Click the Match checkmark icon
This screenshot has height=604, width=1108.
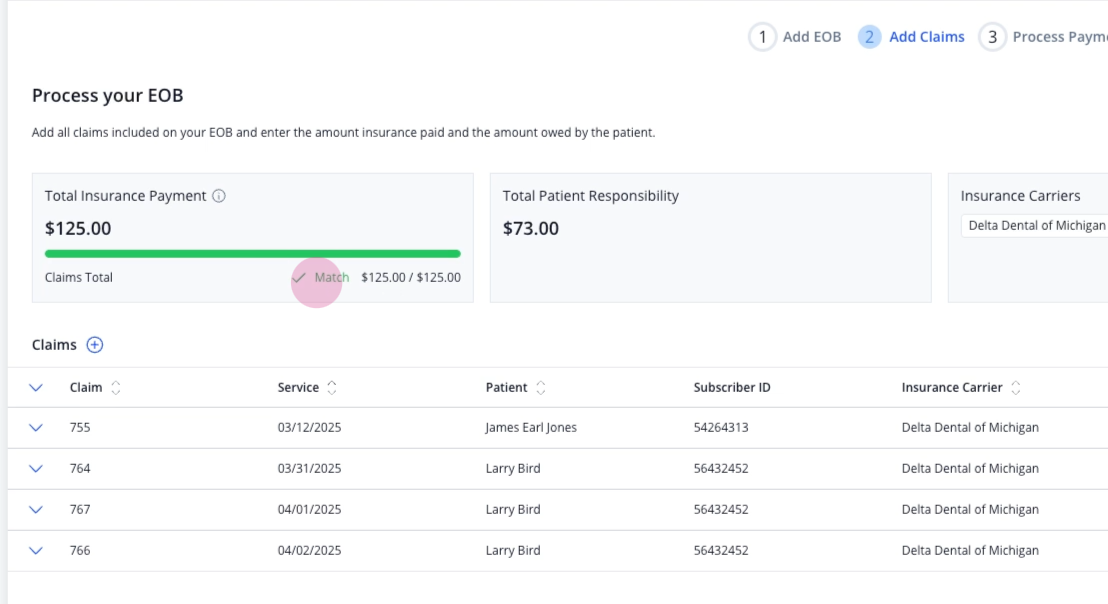299,278
